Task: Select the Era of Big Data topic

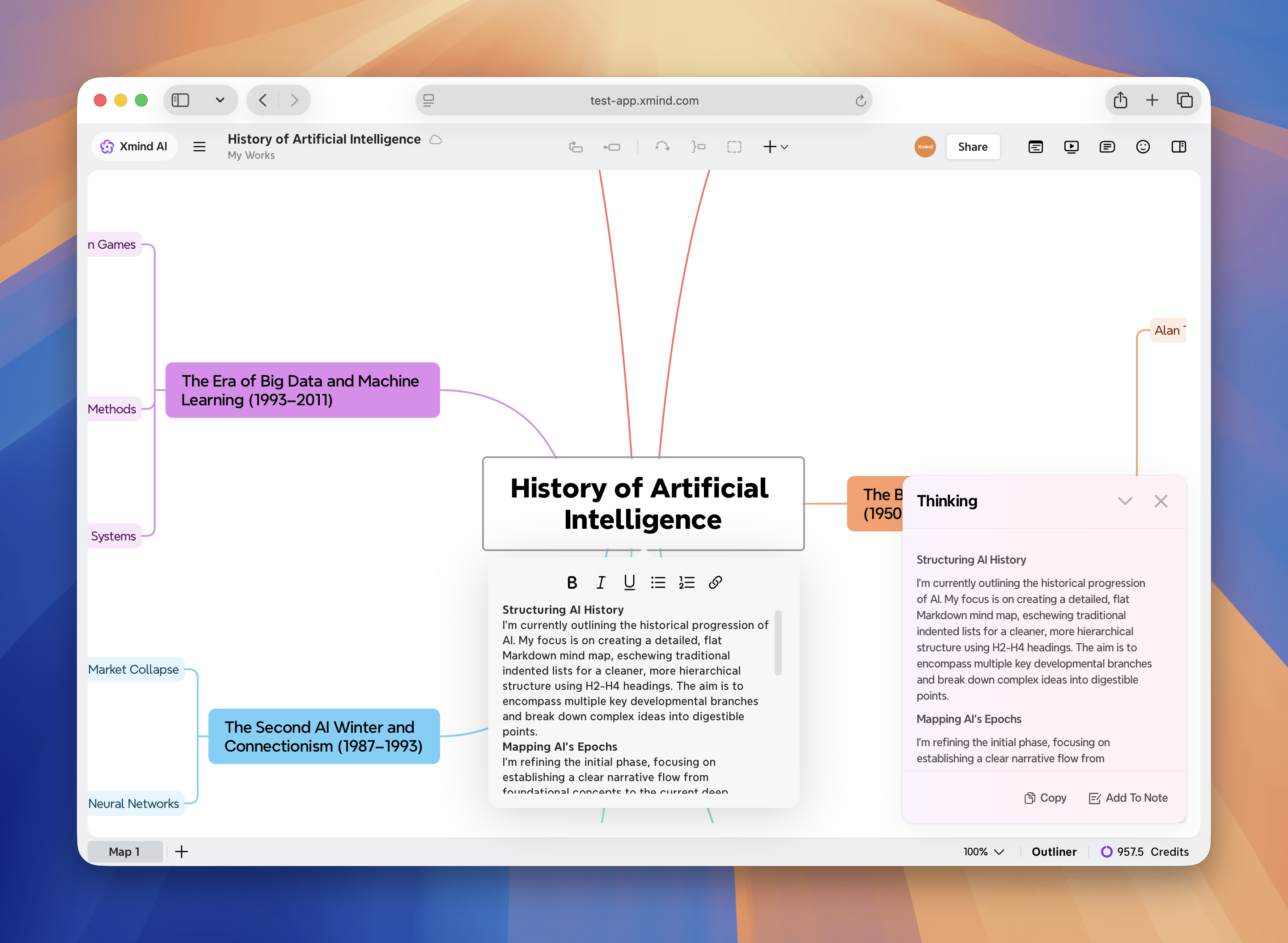Action: coord(302,391)
